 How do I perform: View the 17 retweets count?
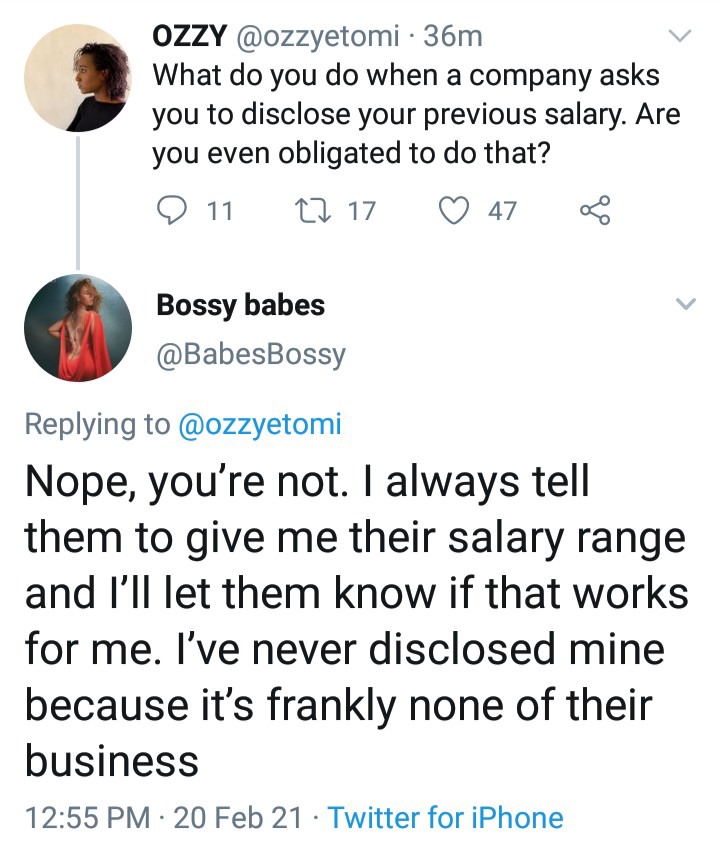pyautogui.click(x=362, y=211)
